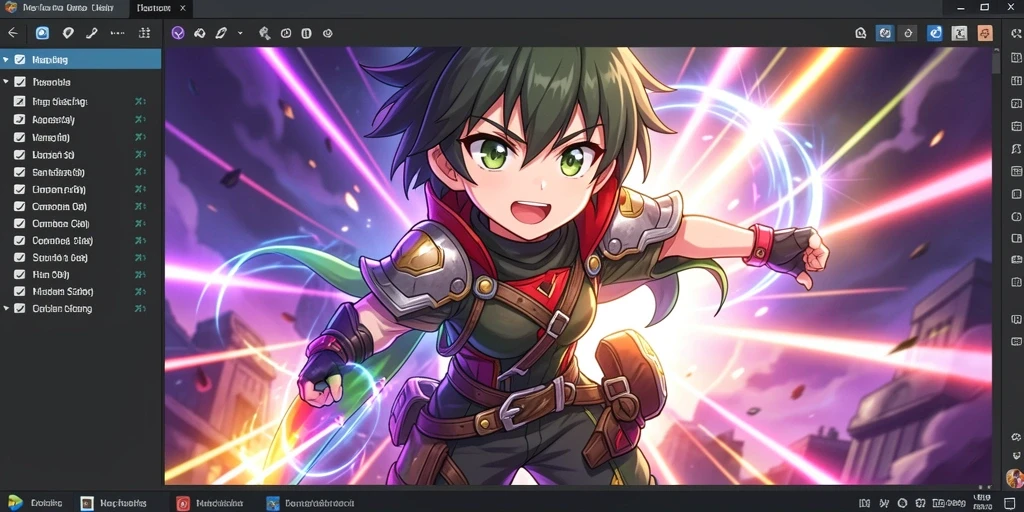Click the second icon in the right sidebar
This screenshot has height=512, width=1024.
(1016, 57)
